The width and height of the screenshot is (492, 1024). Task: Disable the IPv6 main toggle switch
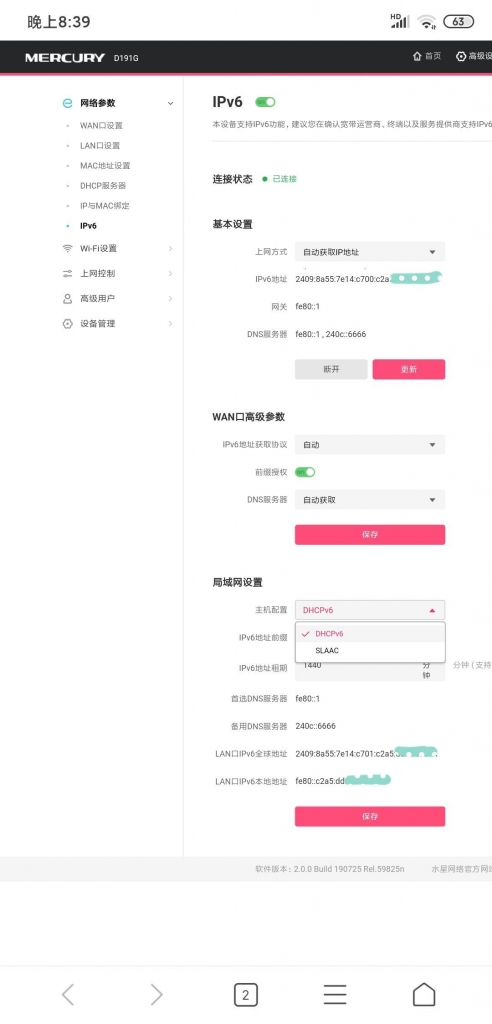[265, 102]
